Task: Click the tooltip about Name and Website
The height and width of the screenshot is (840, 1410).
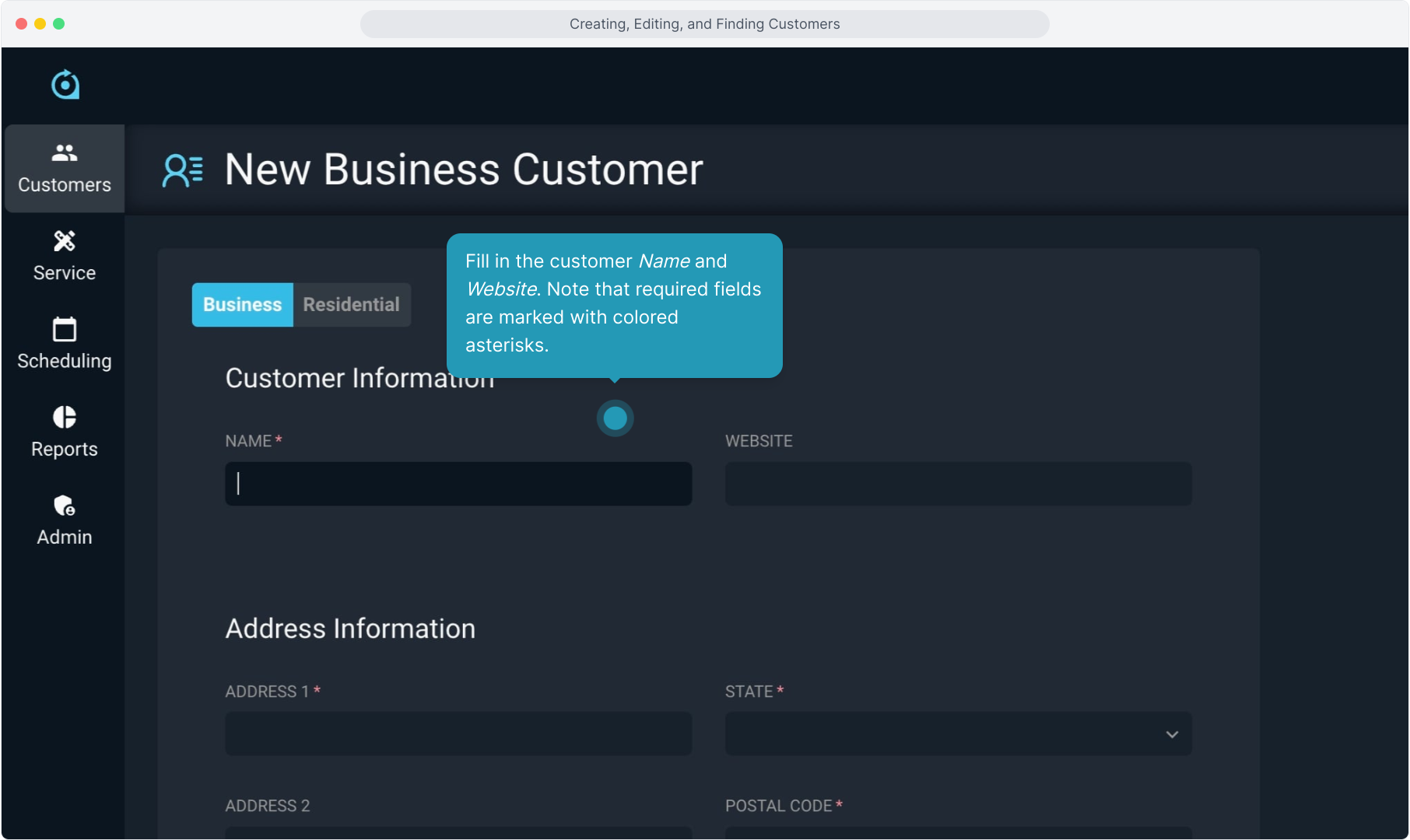Action: pyautogui.click(x=614, y=303)
